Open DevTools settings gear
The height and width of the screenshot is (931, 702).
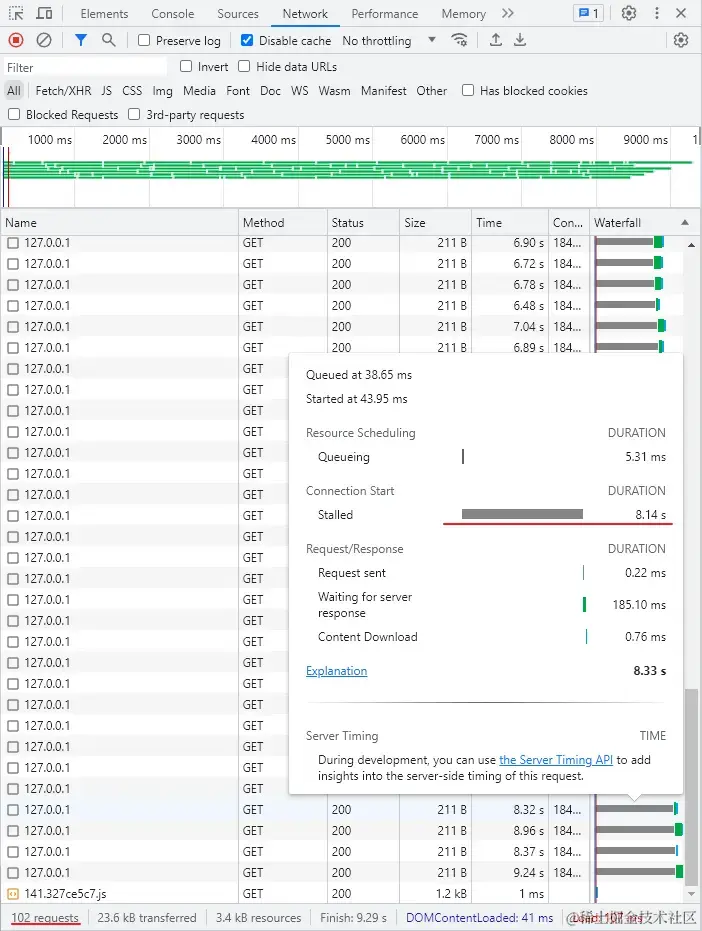[629, 13]
